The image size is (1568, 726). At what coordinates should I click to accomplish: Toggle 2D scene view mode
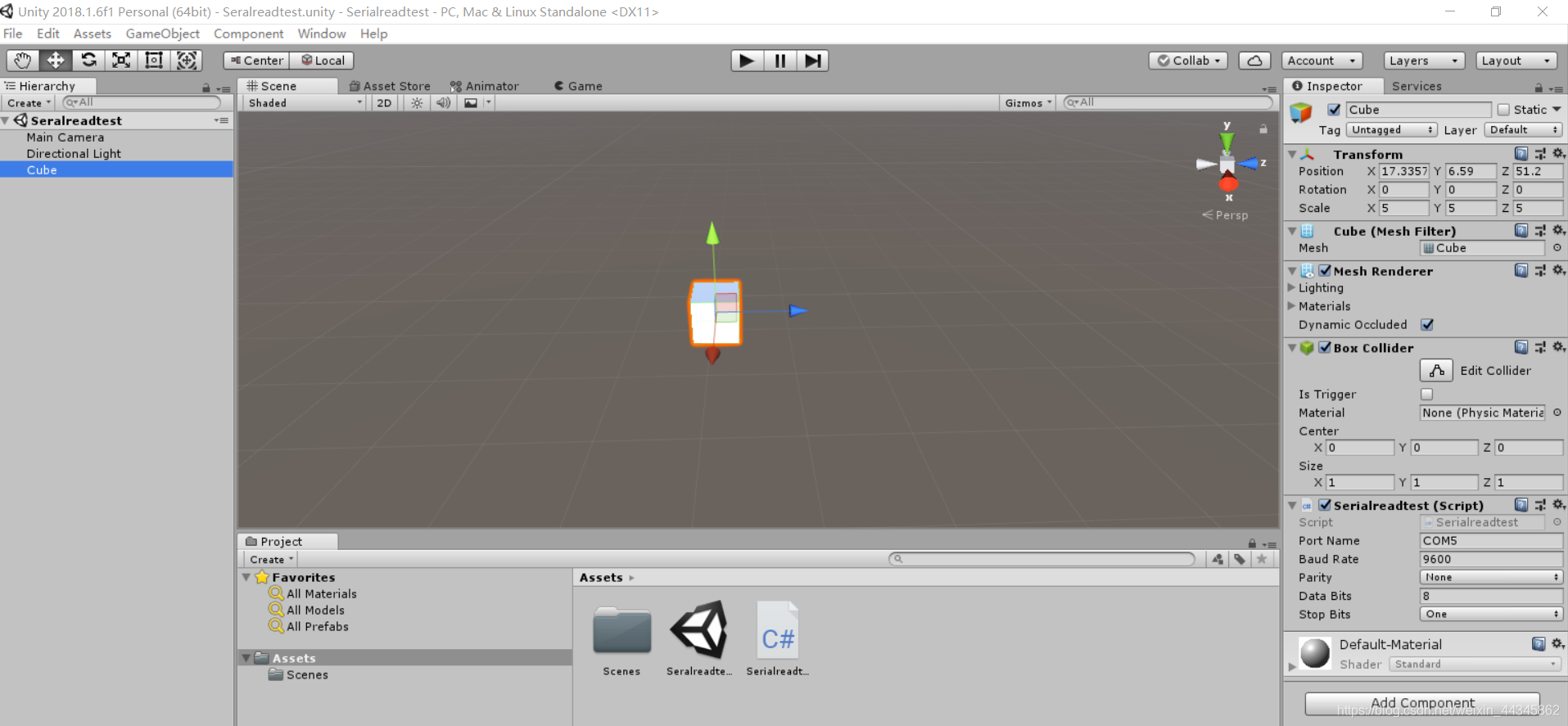pos(384,103)
